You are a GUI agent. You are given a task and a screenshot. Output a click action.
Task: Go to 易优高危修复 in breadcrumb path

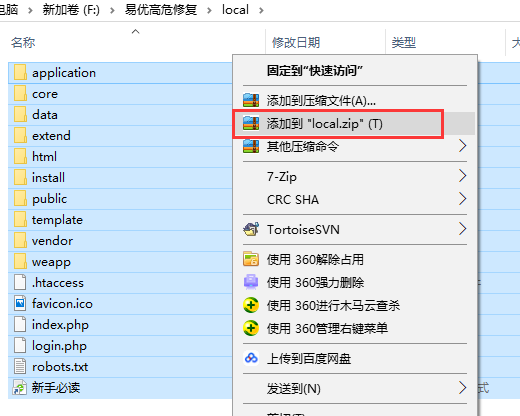(x=161, y=10)
